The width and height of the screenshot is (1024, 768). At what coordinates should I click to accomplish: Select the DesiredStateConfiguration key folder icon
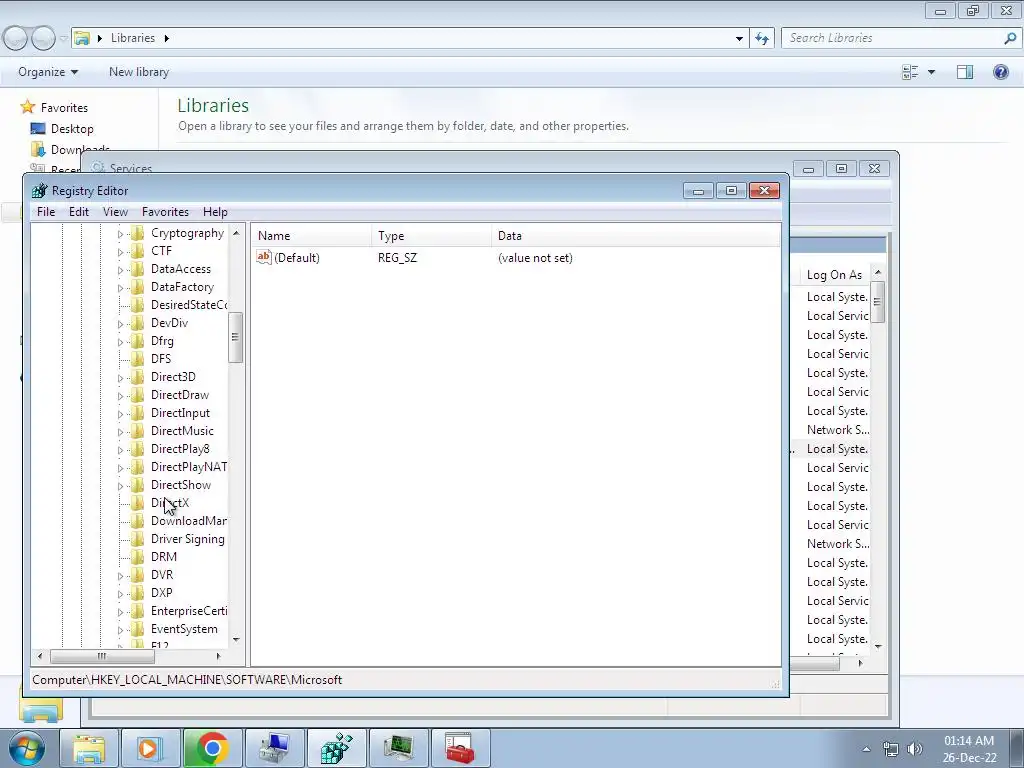[x=137, y=305]
